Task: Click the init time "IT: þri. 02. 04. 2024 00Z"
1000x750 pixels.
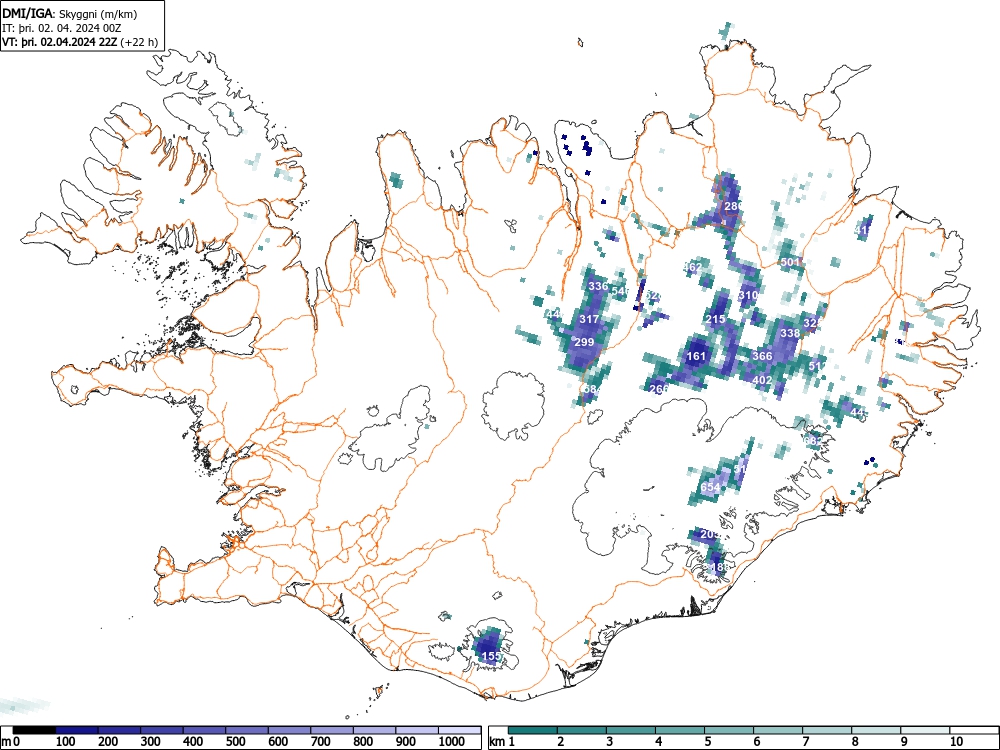Action: pos(62,28)
